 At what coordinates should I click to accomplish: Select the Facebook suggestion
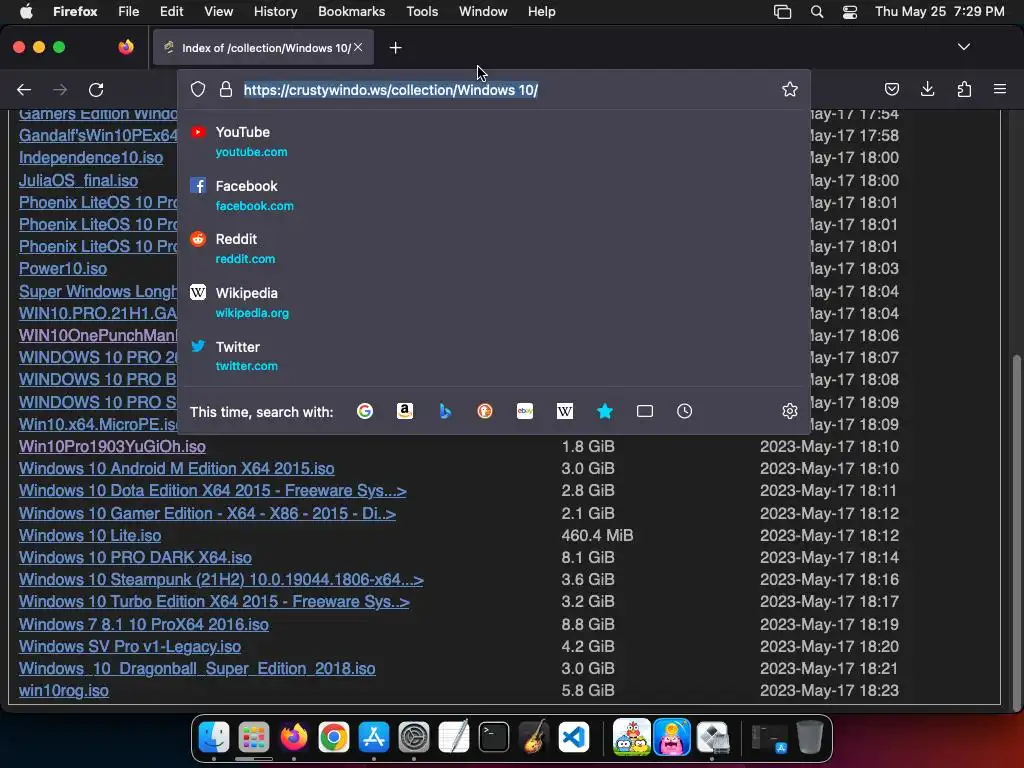[x=494, y=195]
